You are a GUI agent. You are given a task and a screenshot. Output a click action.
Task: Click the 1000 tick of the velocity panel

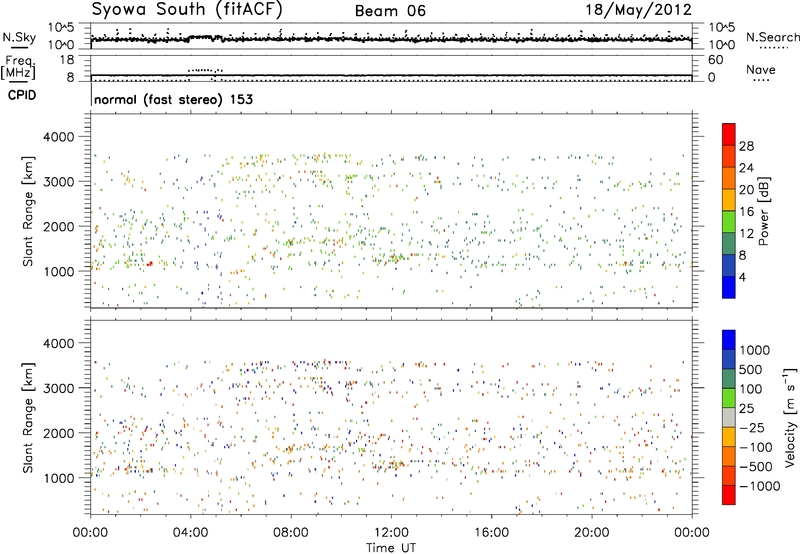[58, 478]
